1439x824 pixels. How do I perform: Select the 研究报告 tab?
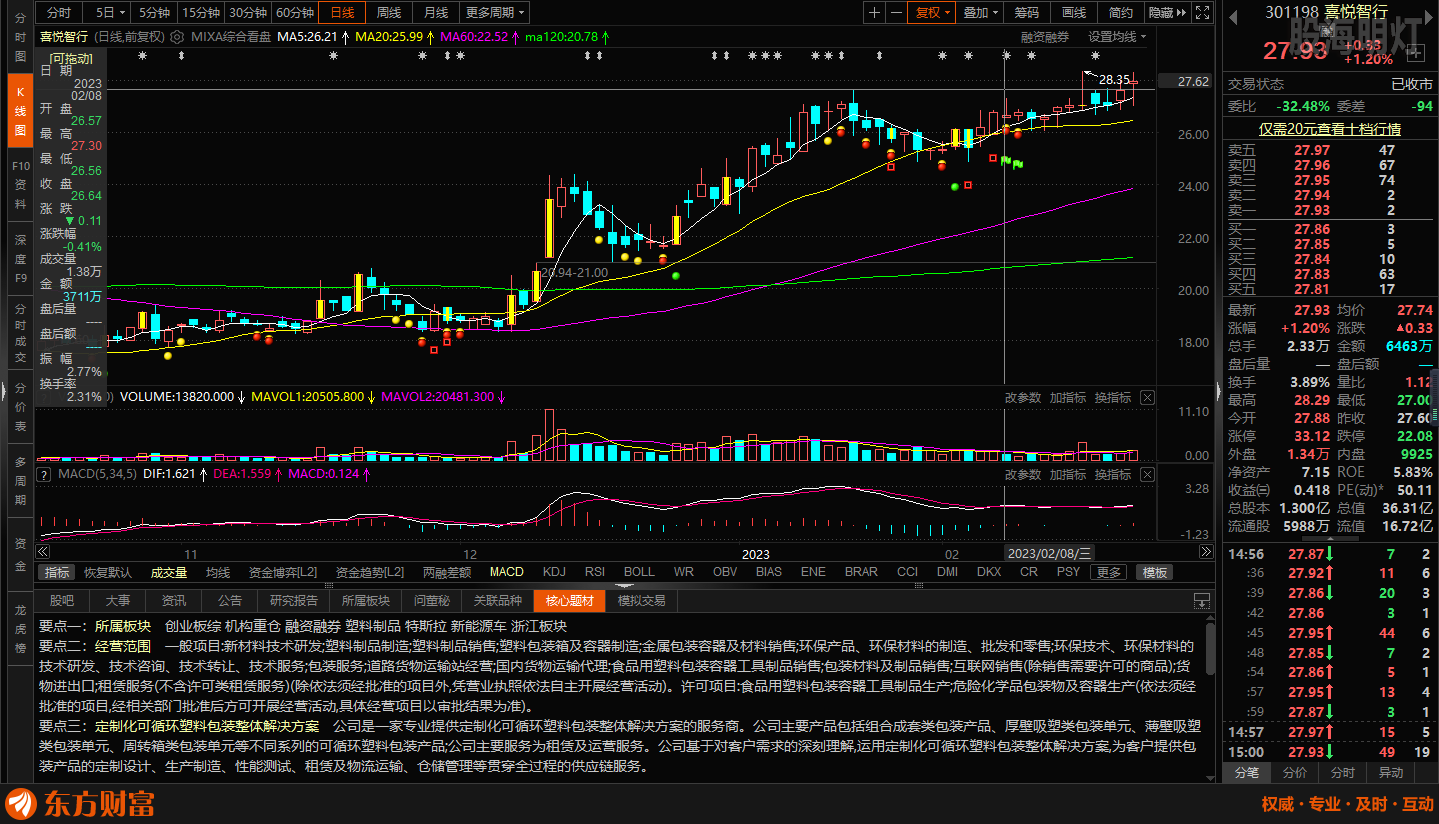click(x=294, y=600)
